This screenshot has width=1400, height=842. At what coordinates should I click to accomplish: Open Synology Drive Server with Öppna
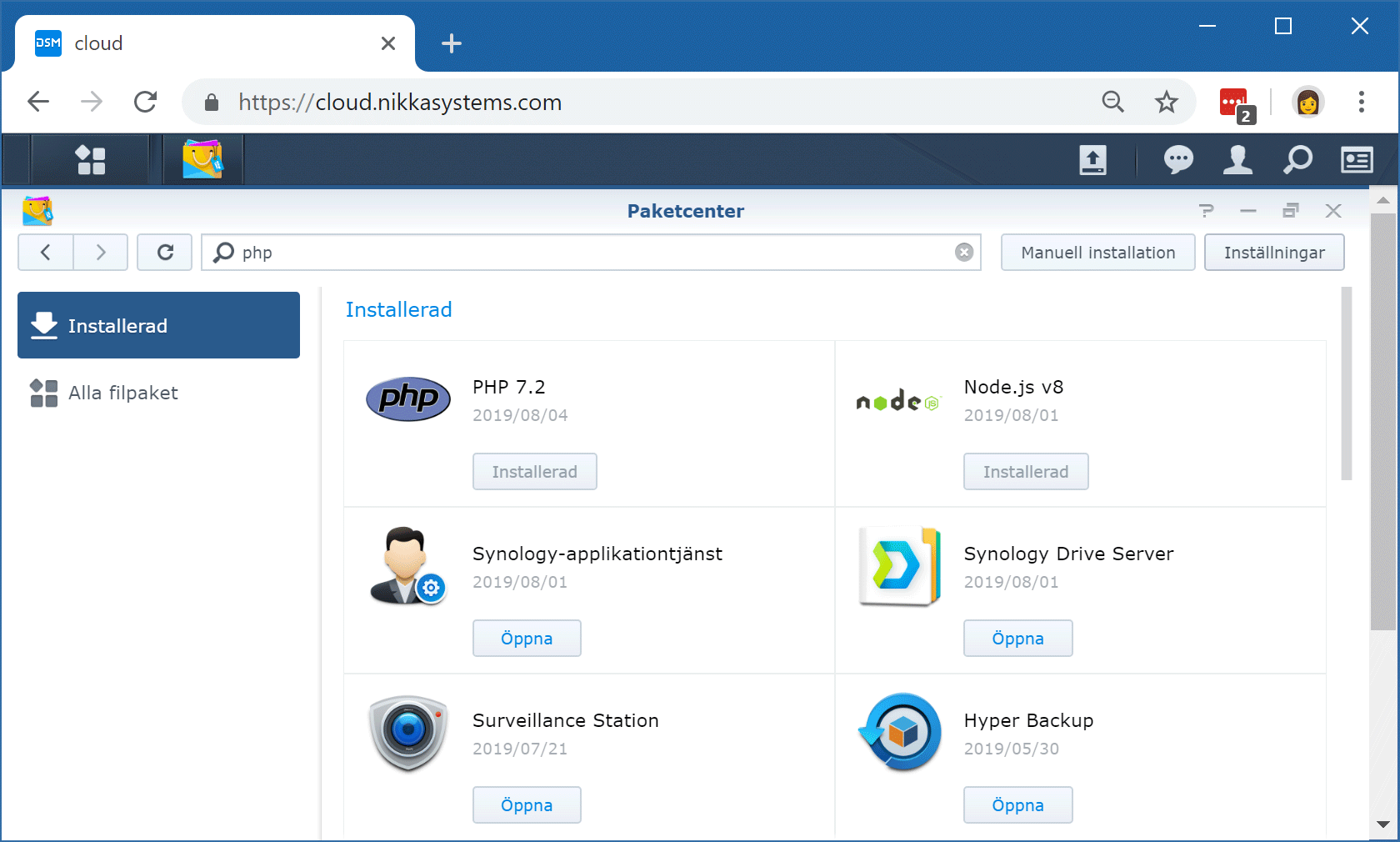tap(1017, 639)
